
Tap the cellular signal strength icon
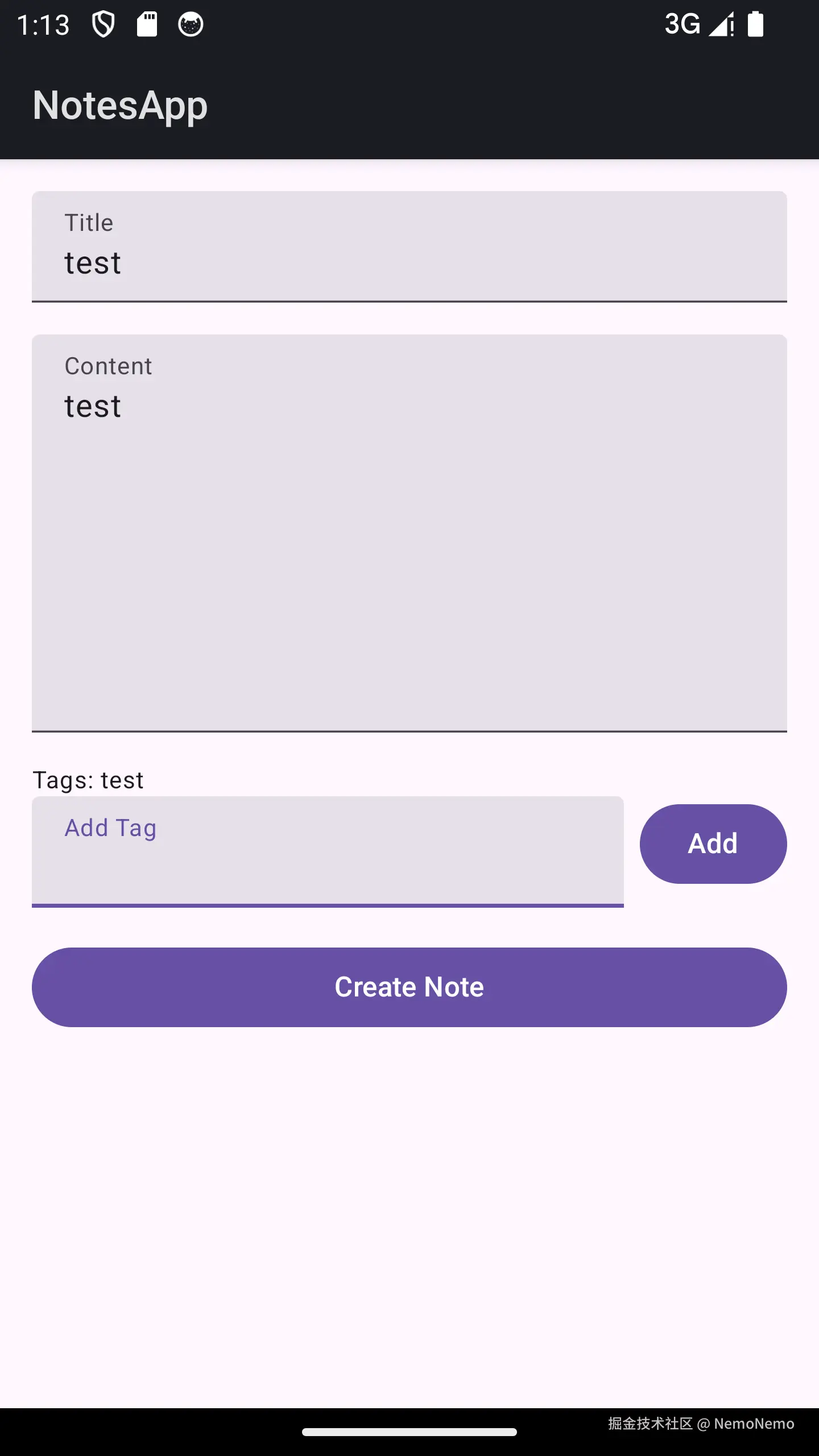tap(721, 24)
